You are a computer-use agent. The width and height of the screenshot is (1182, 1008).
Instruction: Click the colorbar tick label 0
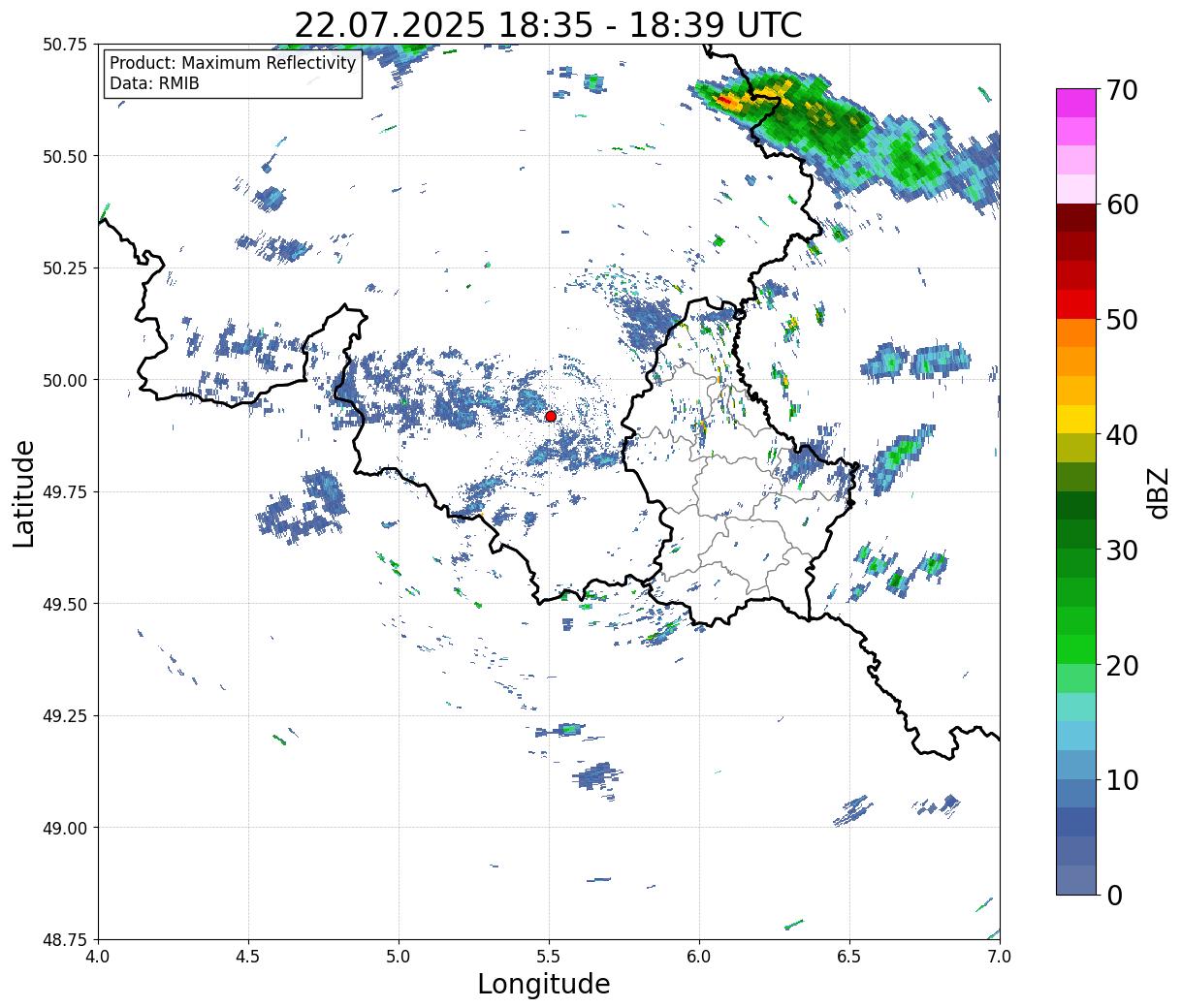pos(1114,895)
